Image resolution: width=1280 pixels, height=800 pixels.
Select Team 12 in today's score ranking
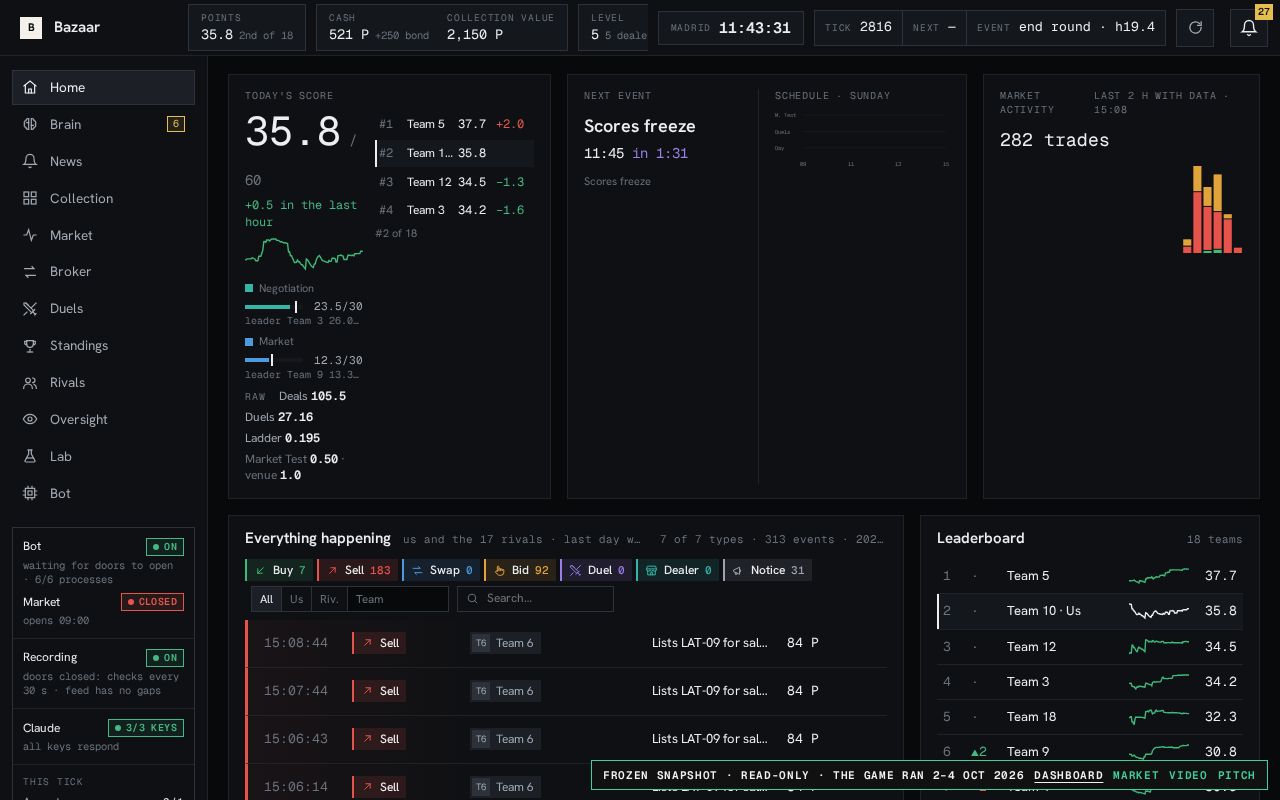click(x=455, y=182)
